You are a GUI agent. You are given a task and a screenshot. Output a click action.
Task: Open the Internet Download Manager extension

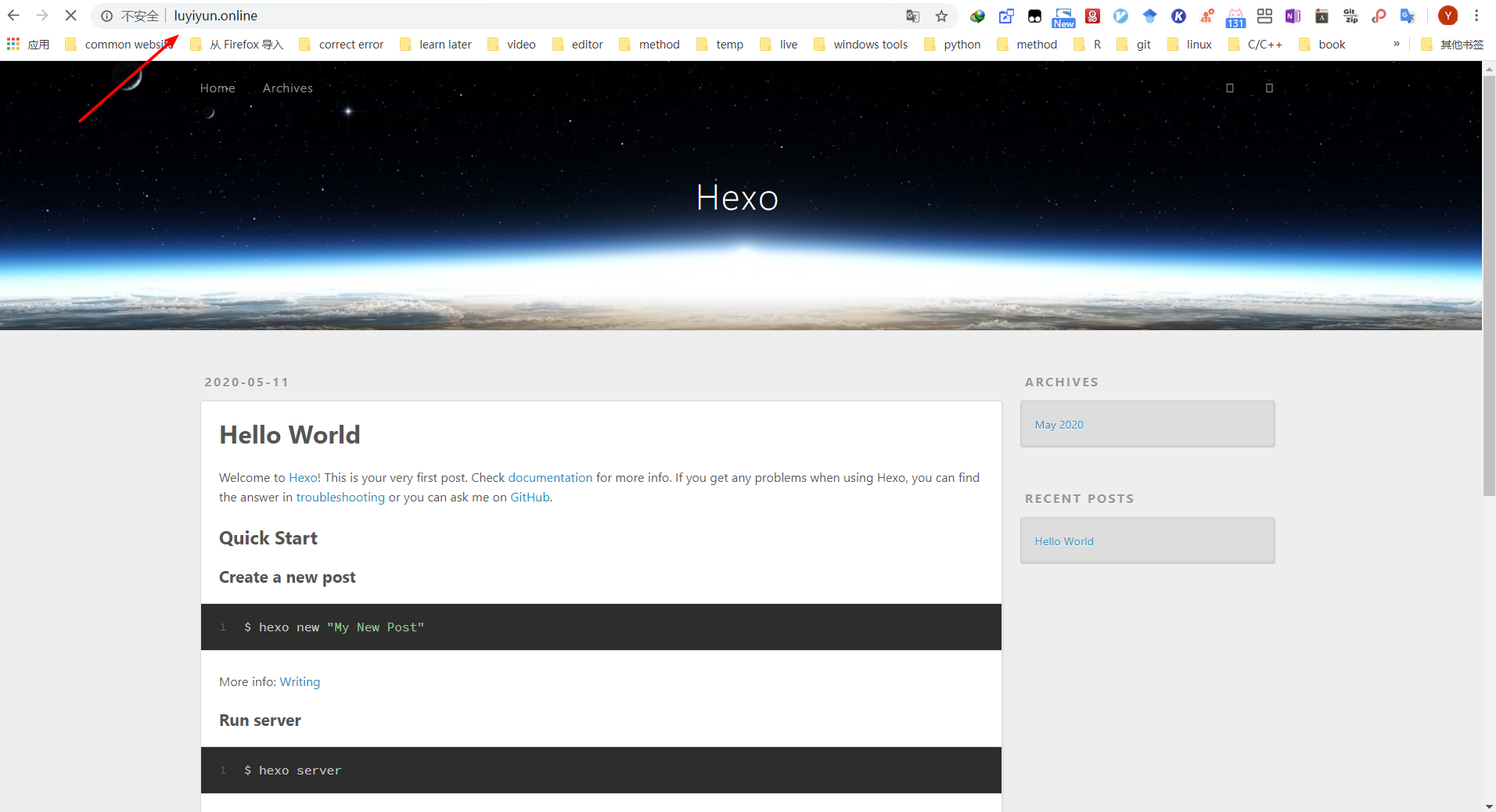tap(977, 16)
